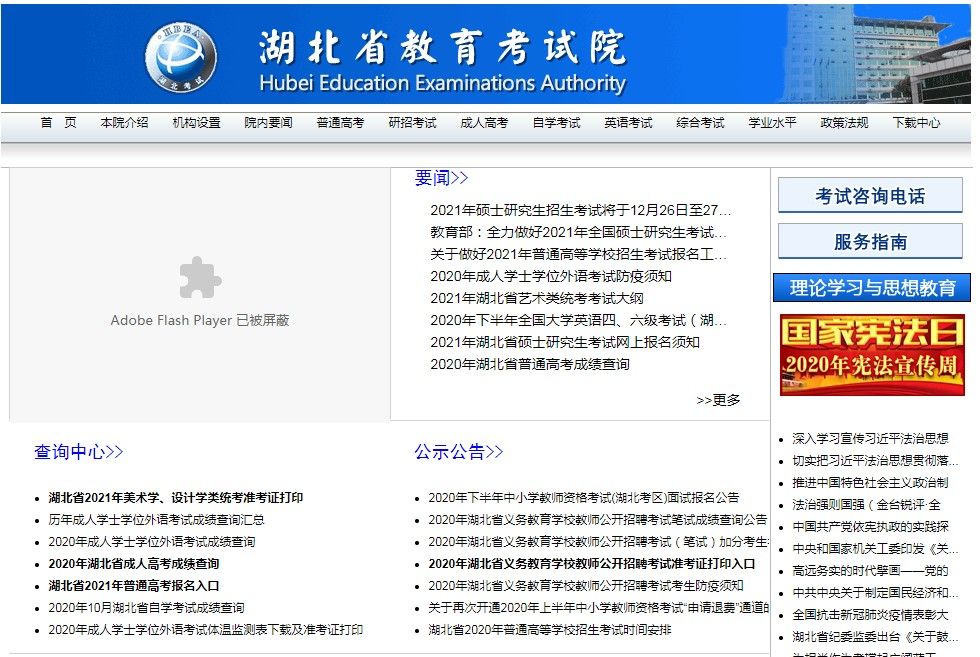Open 历年成人学士学位外语考试成绩查询汇总
Image resolution: width=980 pixels, height=657 pixels.
click(156, 519)
